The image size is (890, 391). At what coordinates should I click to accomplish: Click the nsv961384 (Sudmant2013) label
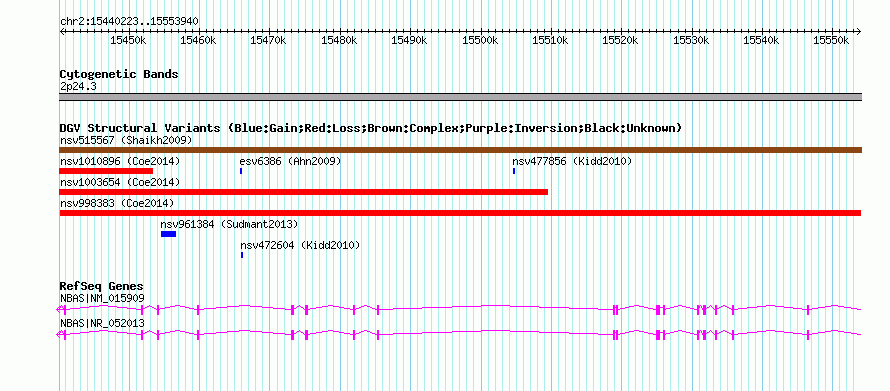[229, 224]
